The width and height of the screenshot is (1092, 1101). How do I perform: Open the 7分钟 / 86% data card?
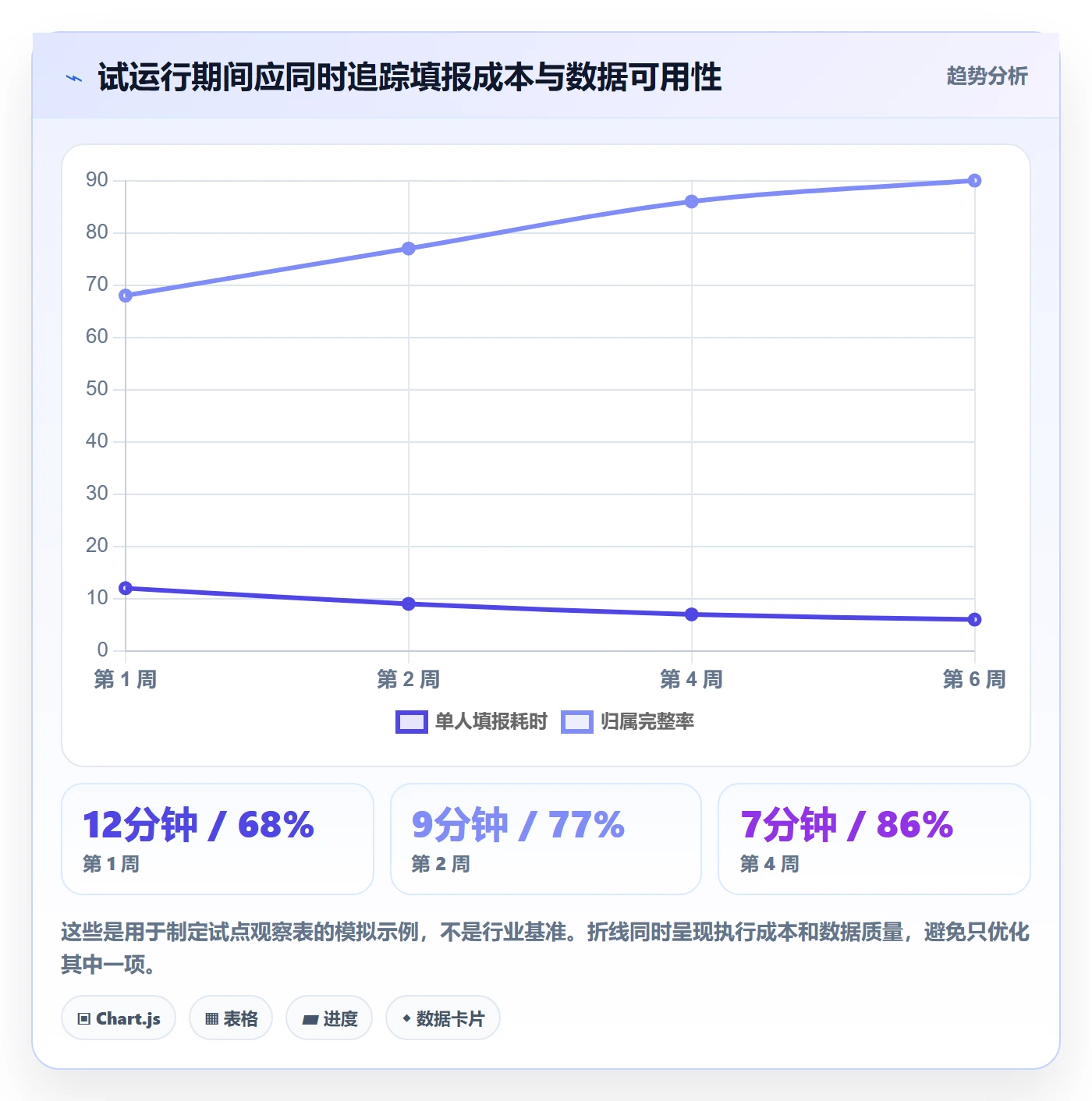[874, 839]
